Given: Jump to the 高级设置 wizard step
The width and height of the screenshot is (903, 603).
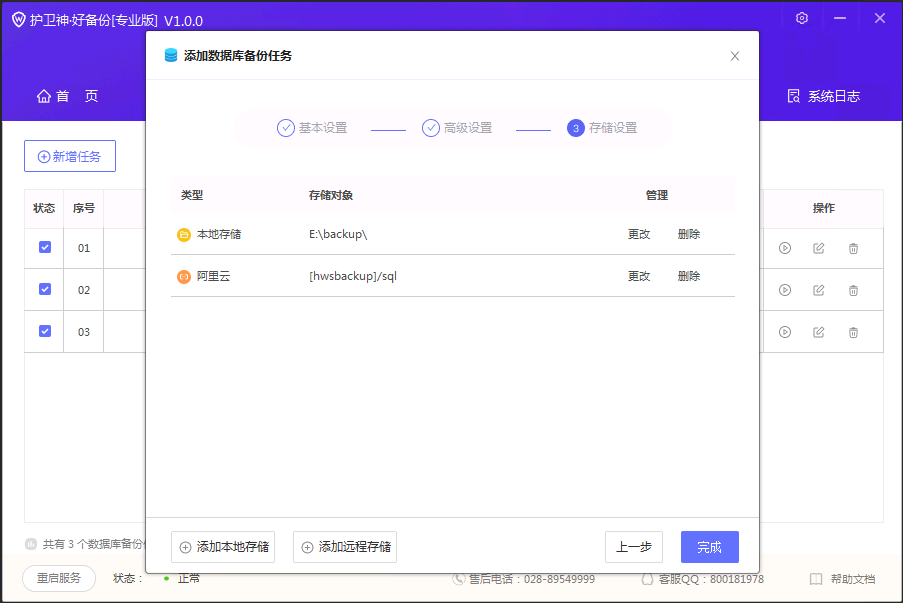Looking at the screenshot, I should coord(457,128).
